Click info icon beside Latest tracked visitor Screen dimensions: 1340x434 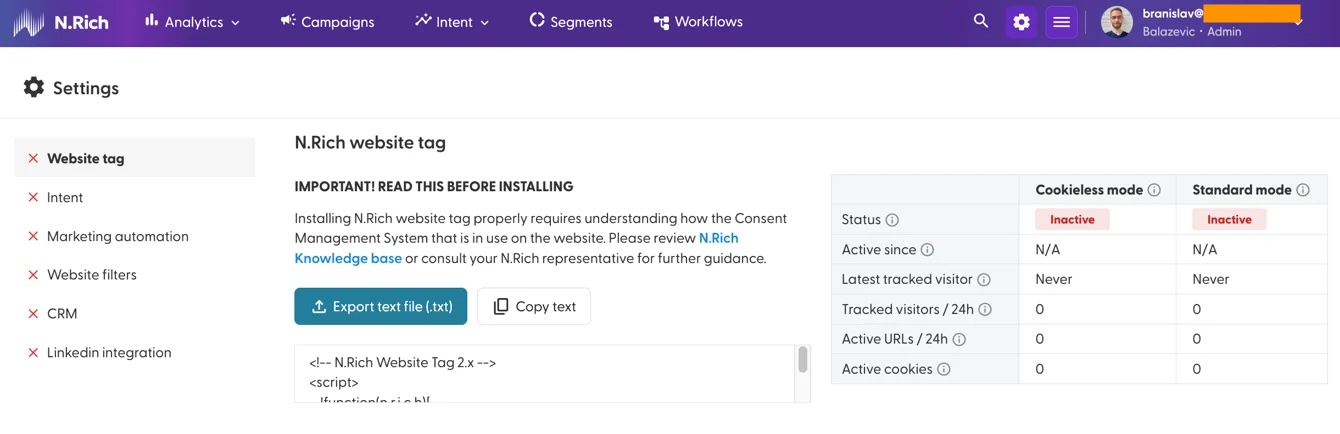[984, 280]
